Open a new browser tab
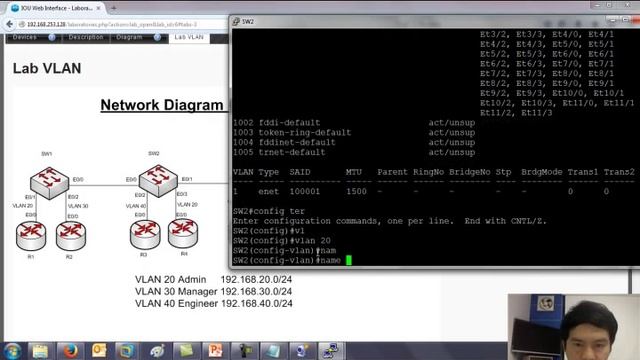 (113, 8)
